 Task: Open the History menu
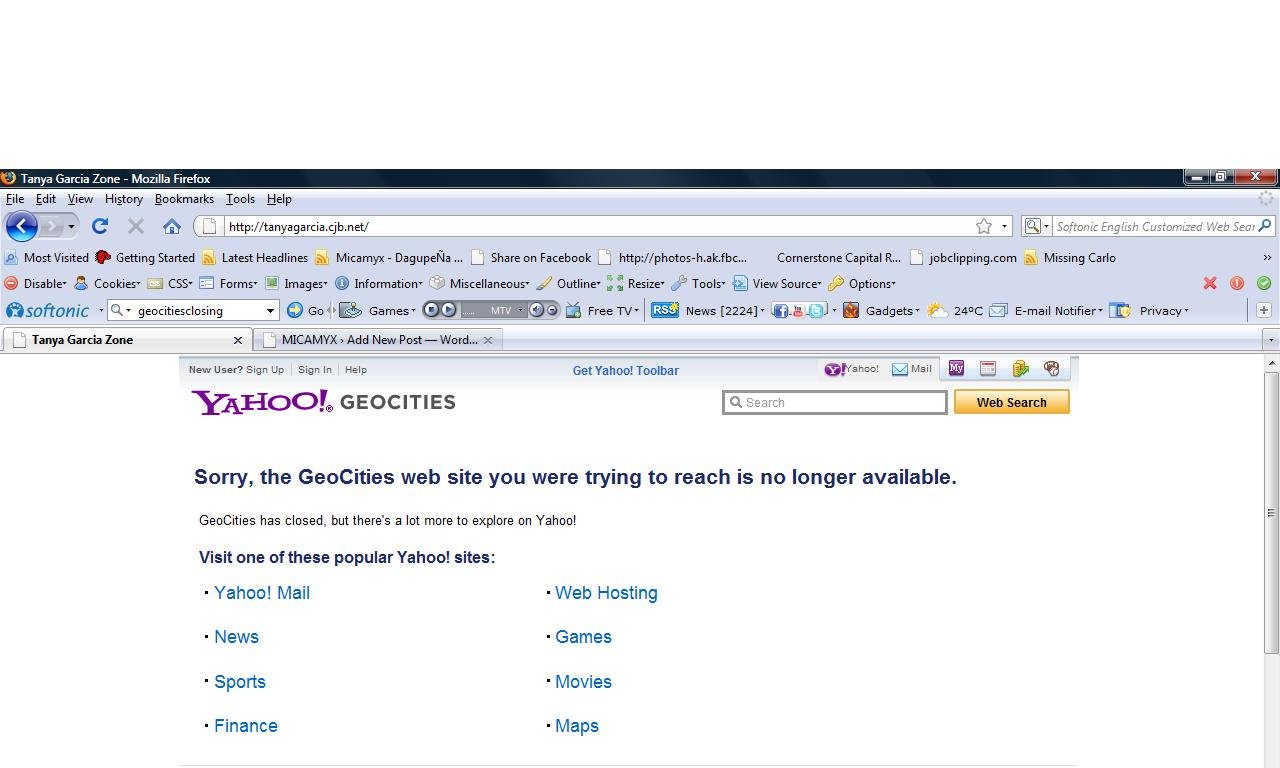pos(124,199)
